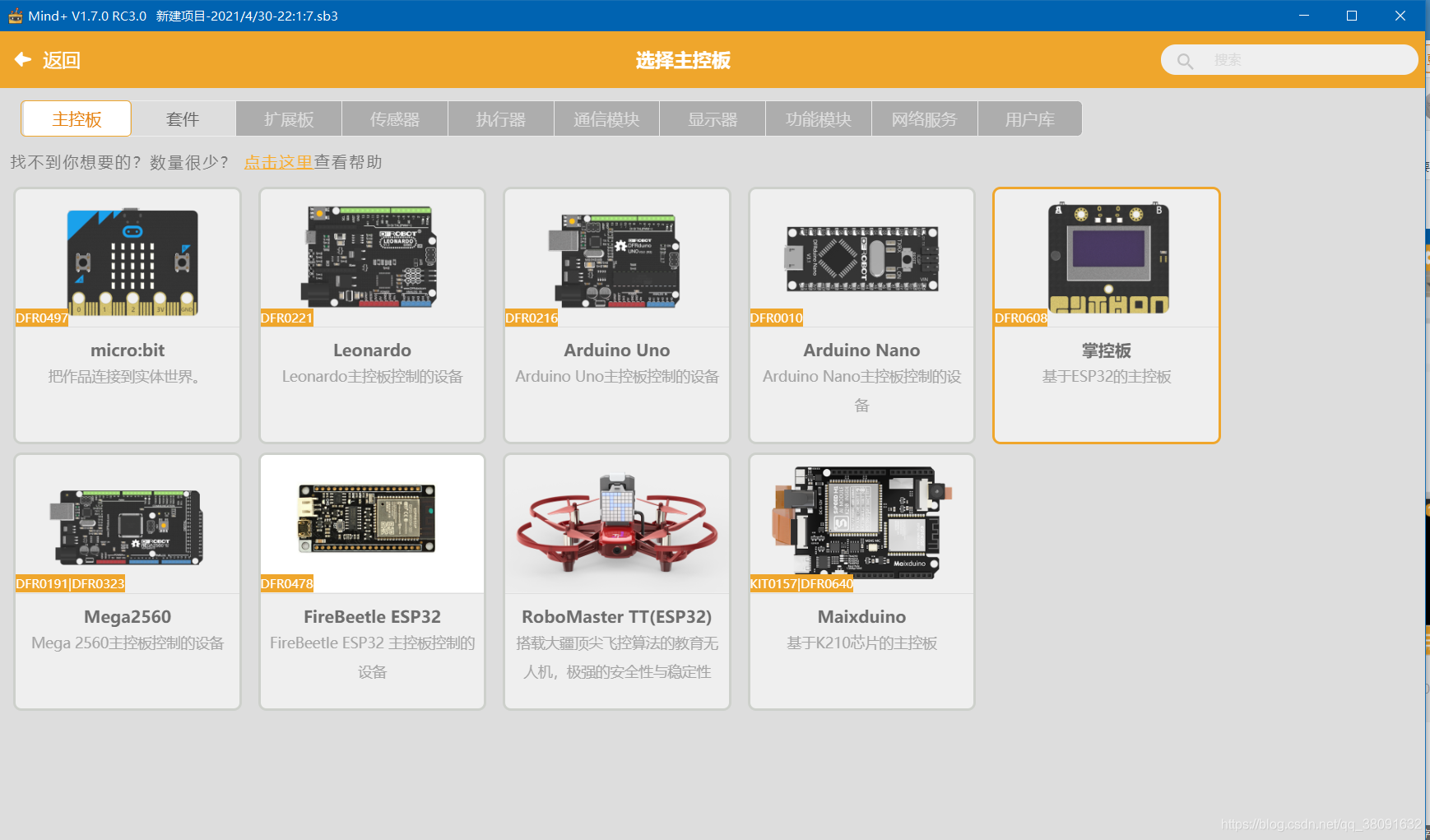Focus the 搜索 search field
Image resolution: width=1430 pixels, height=840 pixels.
point(1288,60)
